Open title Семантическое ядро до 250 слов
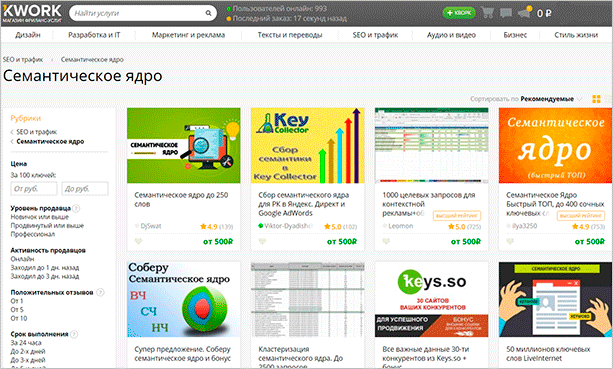This screenshot has width=613, height=369. point(181,199)
